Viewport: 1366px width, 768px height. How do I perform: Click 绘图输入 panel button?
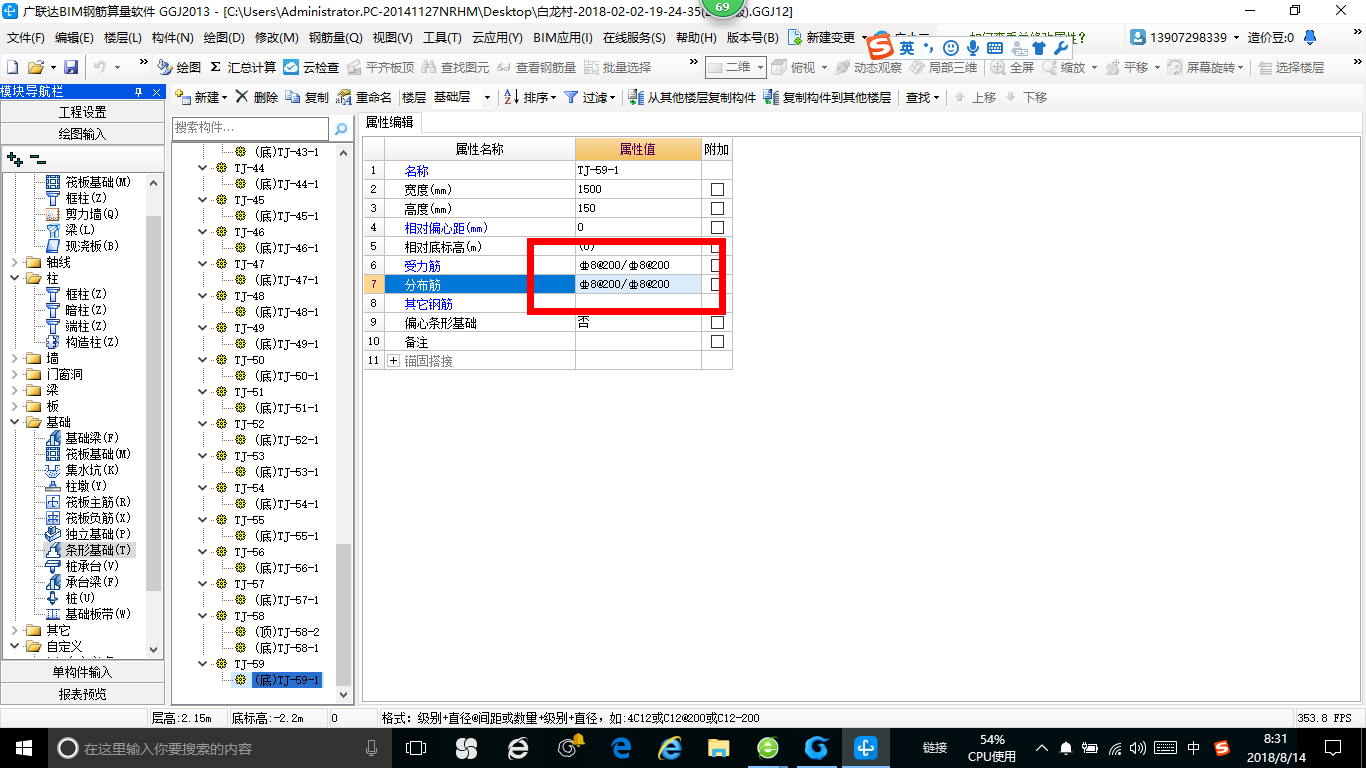point(82,133)
